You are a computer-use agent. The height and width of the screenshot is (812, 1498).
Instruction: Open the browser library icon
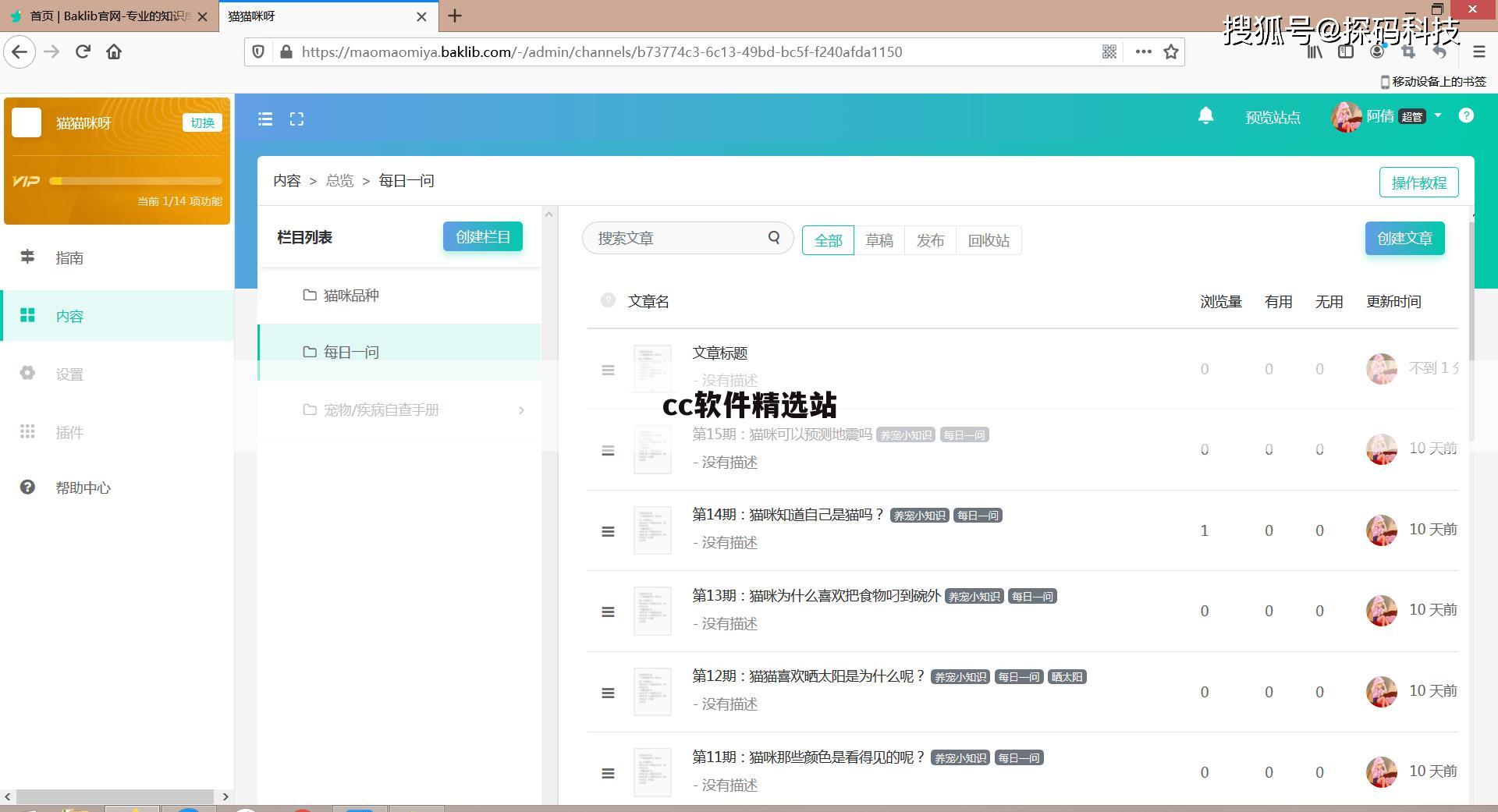1315,52
